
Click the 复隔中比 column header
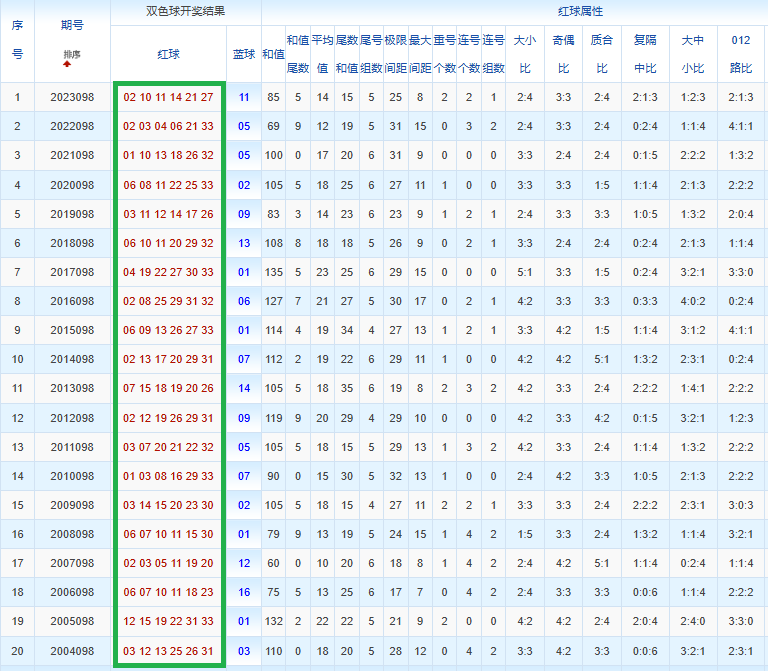point(645,54)
